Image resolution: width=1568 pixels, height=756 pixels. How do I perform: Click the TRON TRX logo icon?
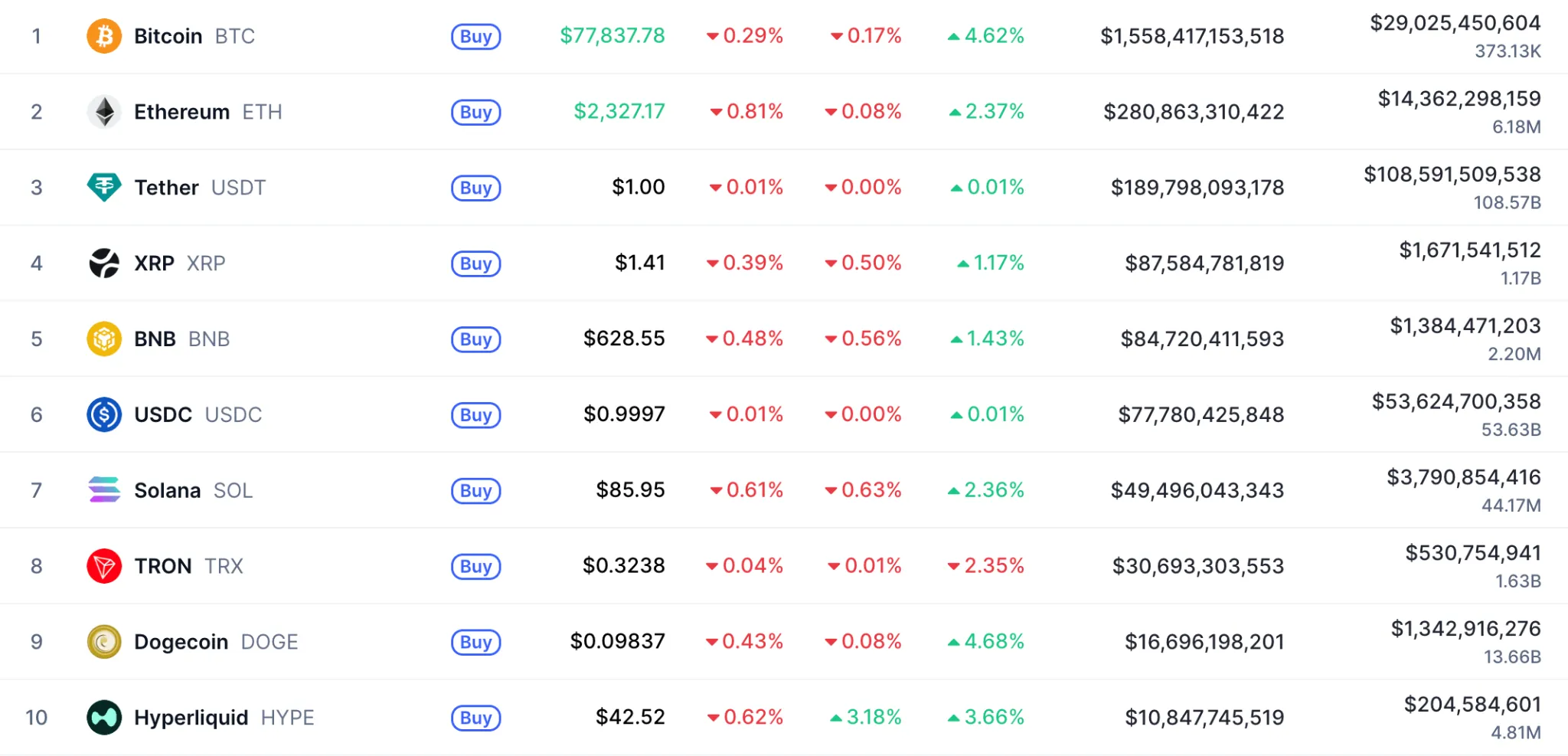coord(104,566)
